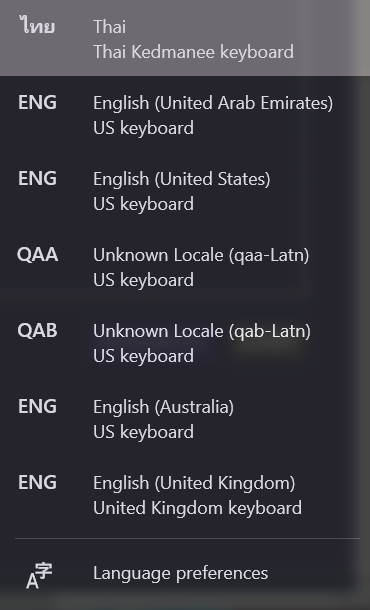Click the ไทย Thai language abbreviation
The height and width of the screenshot is (610, 370).
click(37, 26)
